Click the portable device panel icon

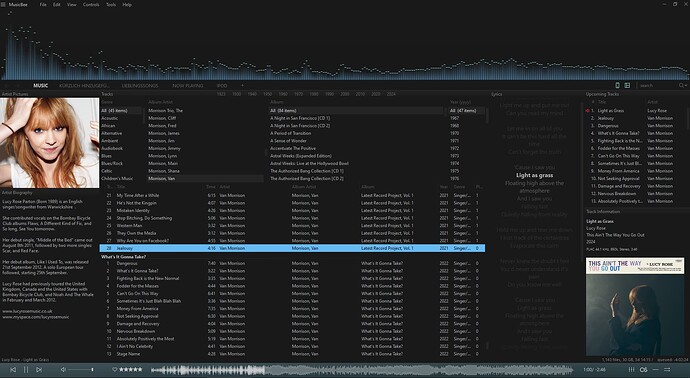(617, 85)
